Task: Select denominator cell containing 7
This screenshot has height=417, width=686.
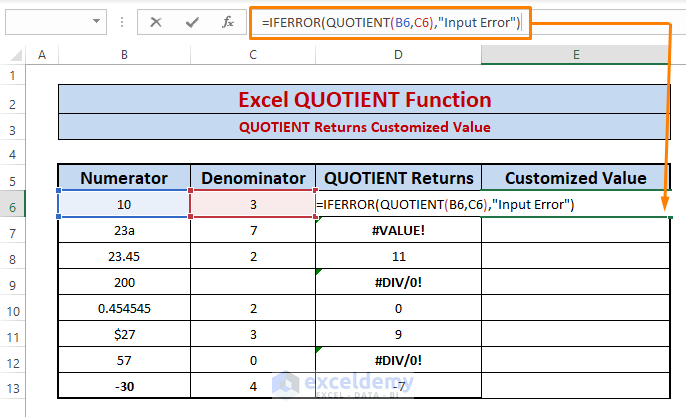Action: [253, 230]
